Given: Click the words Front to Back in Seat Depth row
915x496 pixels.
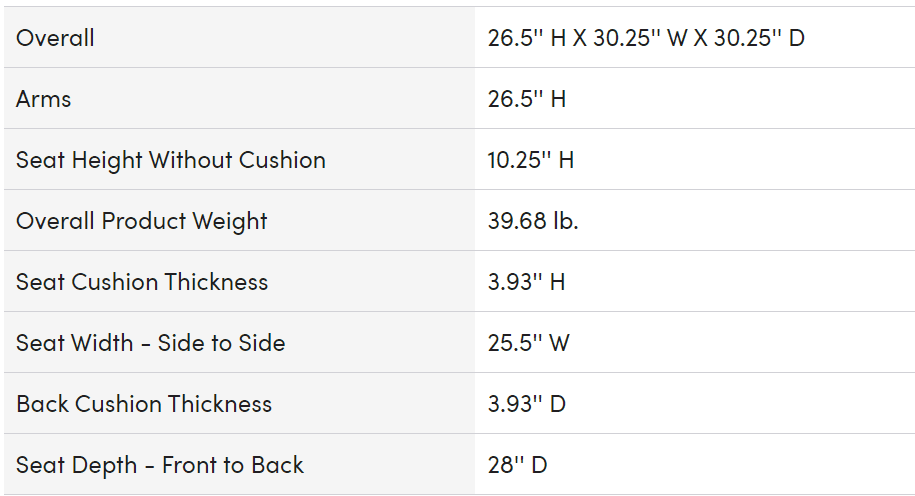Looking at the screenshot, I should coord(233,465).
